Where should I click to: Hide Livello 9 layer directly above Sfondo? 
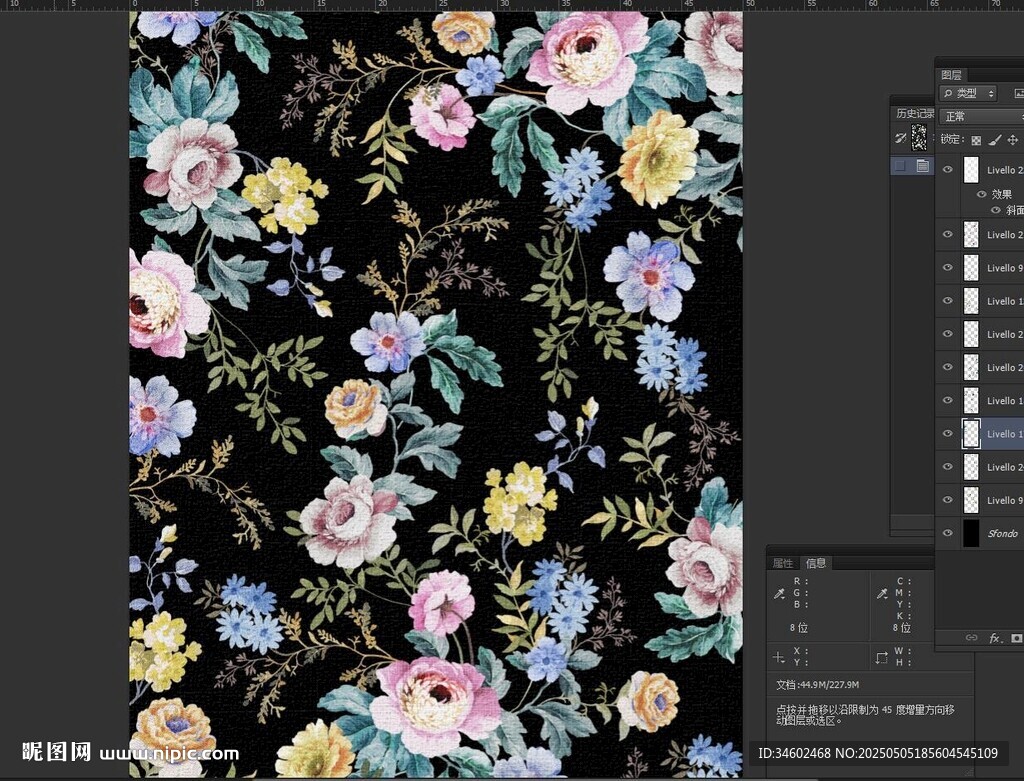click(948, 500)
